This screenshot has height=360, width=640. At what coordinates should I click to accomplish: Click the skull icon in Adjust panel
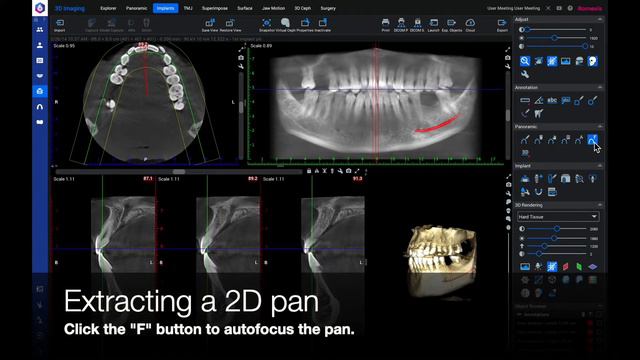click(593, 61)
